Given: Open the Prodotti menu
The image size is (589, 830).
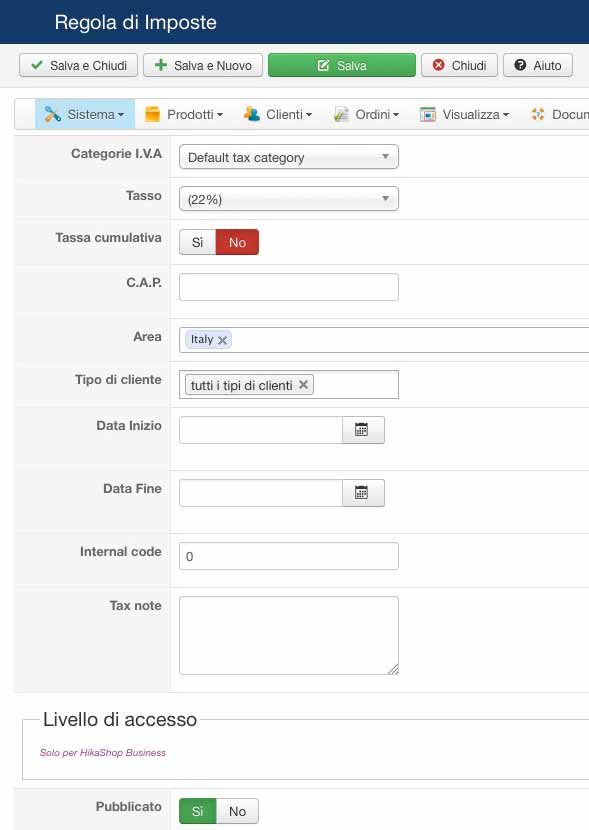Looking at the screenshot, I should tap(184, 114).
